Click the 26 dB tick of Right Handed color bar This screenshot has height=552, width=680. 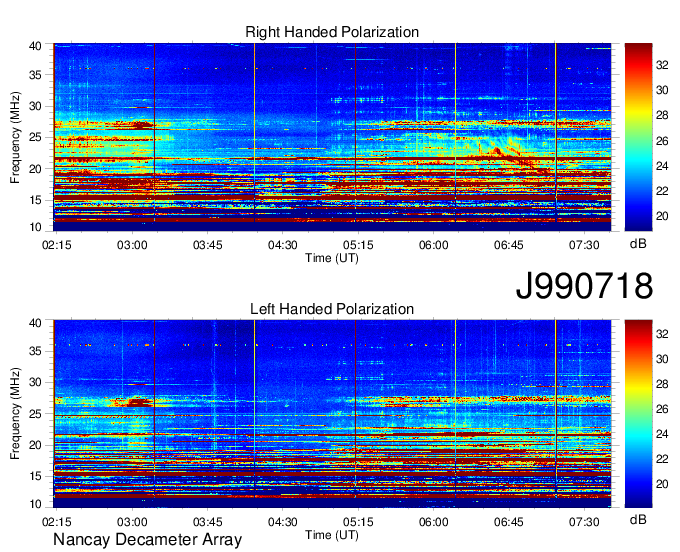662,141
